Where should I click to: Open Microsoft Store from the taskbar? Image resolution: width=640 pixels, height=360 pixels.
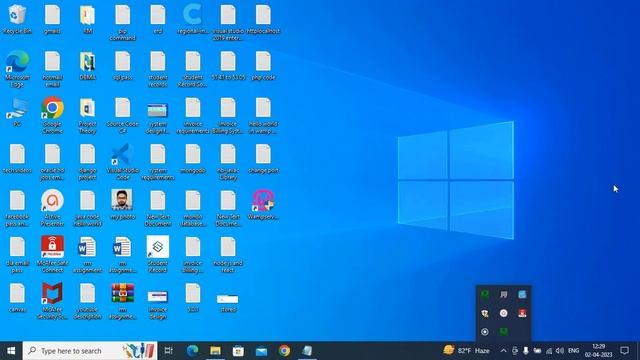point(238,351)
